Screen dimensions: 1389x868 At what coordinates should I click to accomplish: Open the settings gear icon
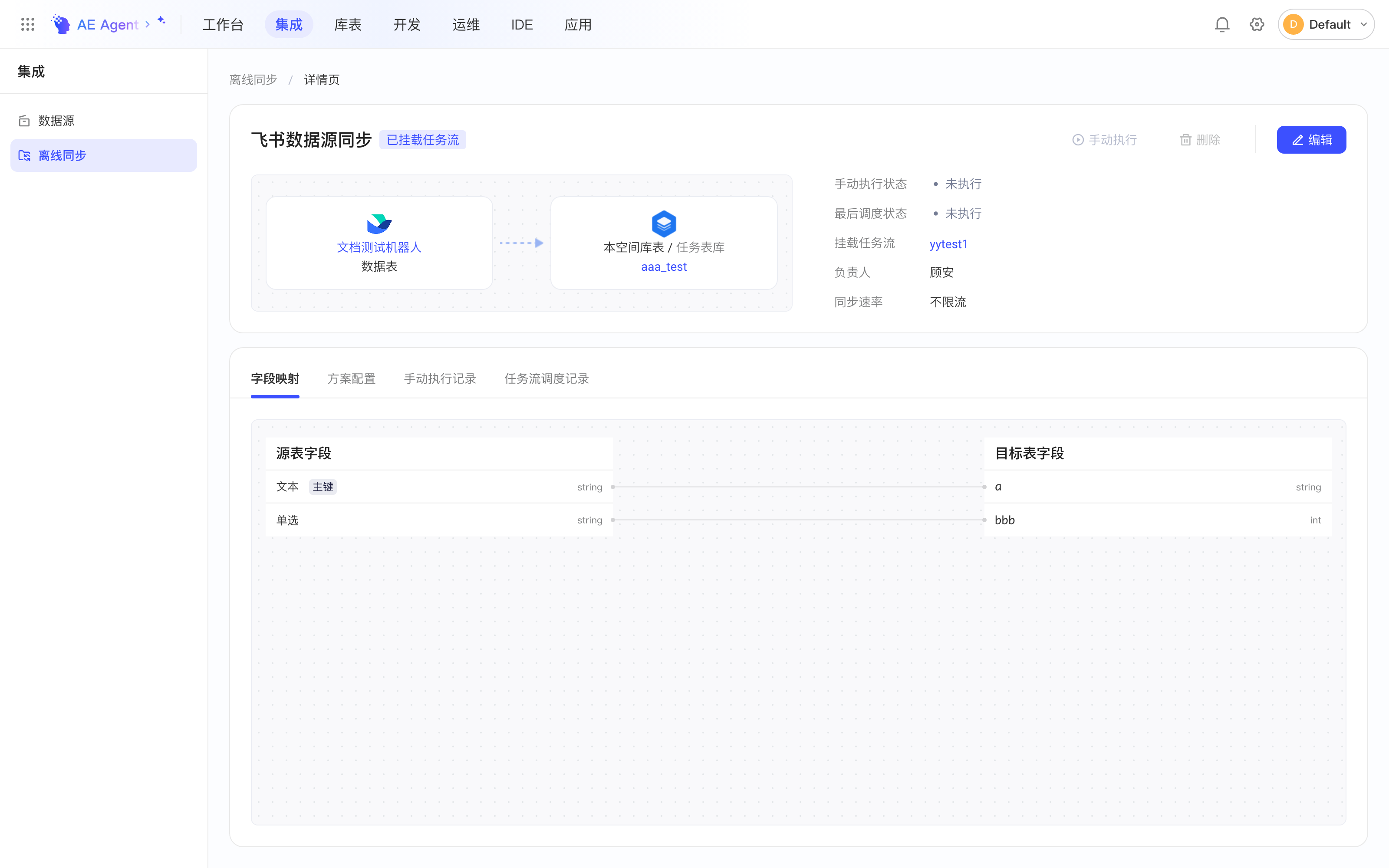[x=1257, y=24]
